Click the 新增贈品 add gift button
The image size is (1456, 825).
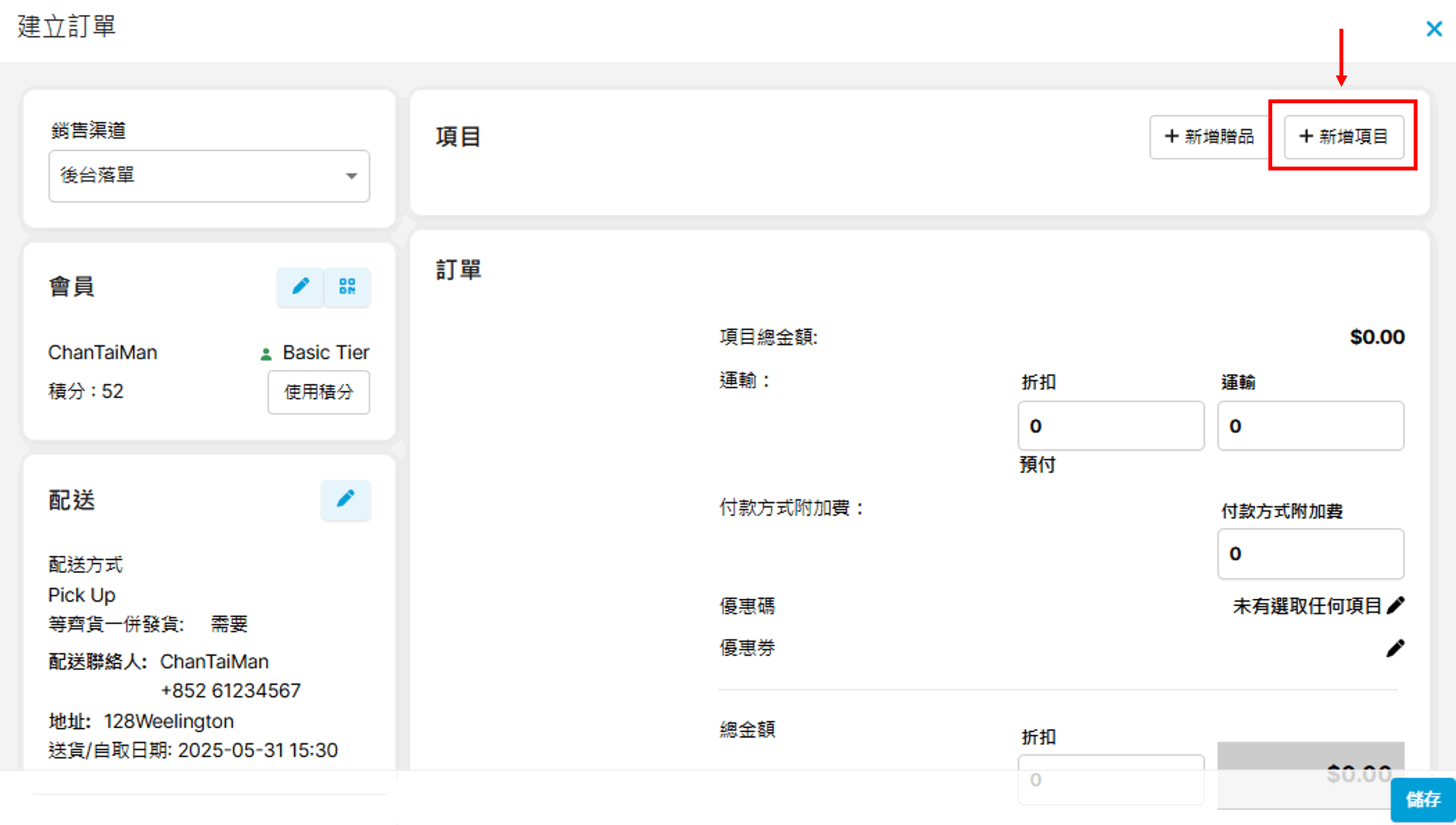point(1209,136)
